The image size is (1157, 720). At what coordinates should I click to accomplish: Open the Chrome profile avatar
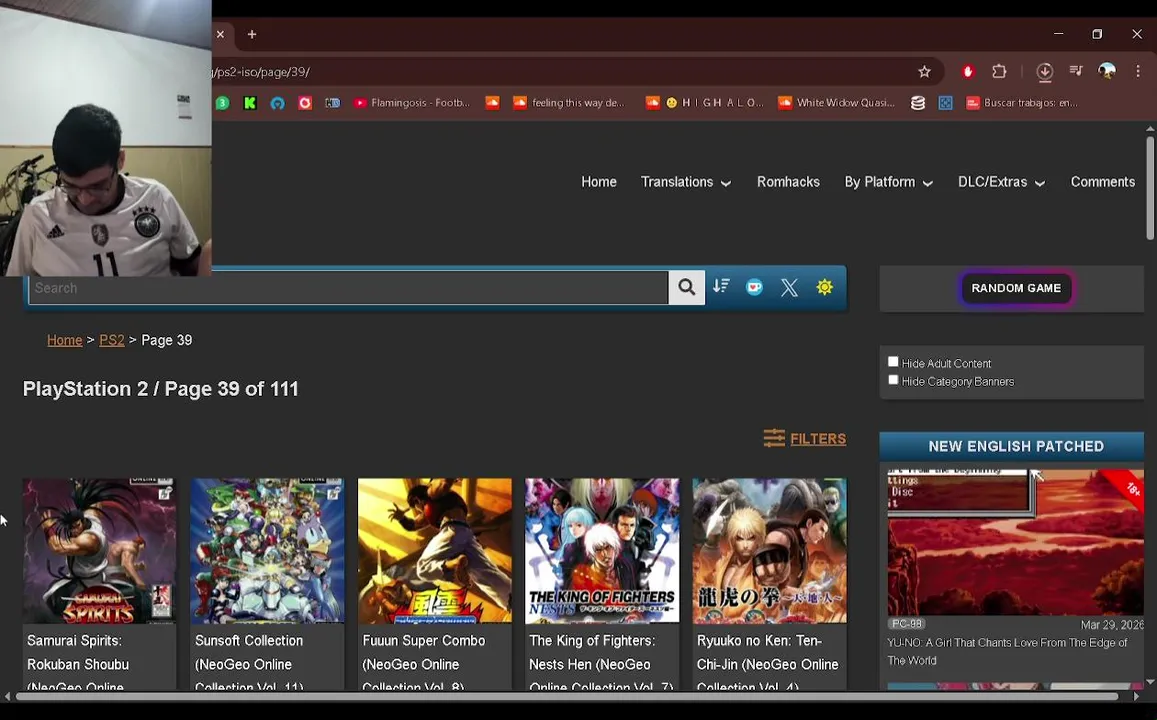point(1107,71)
